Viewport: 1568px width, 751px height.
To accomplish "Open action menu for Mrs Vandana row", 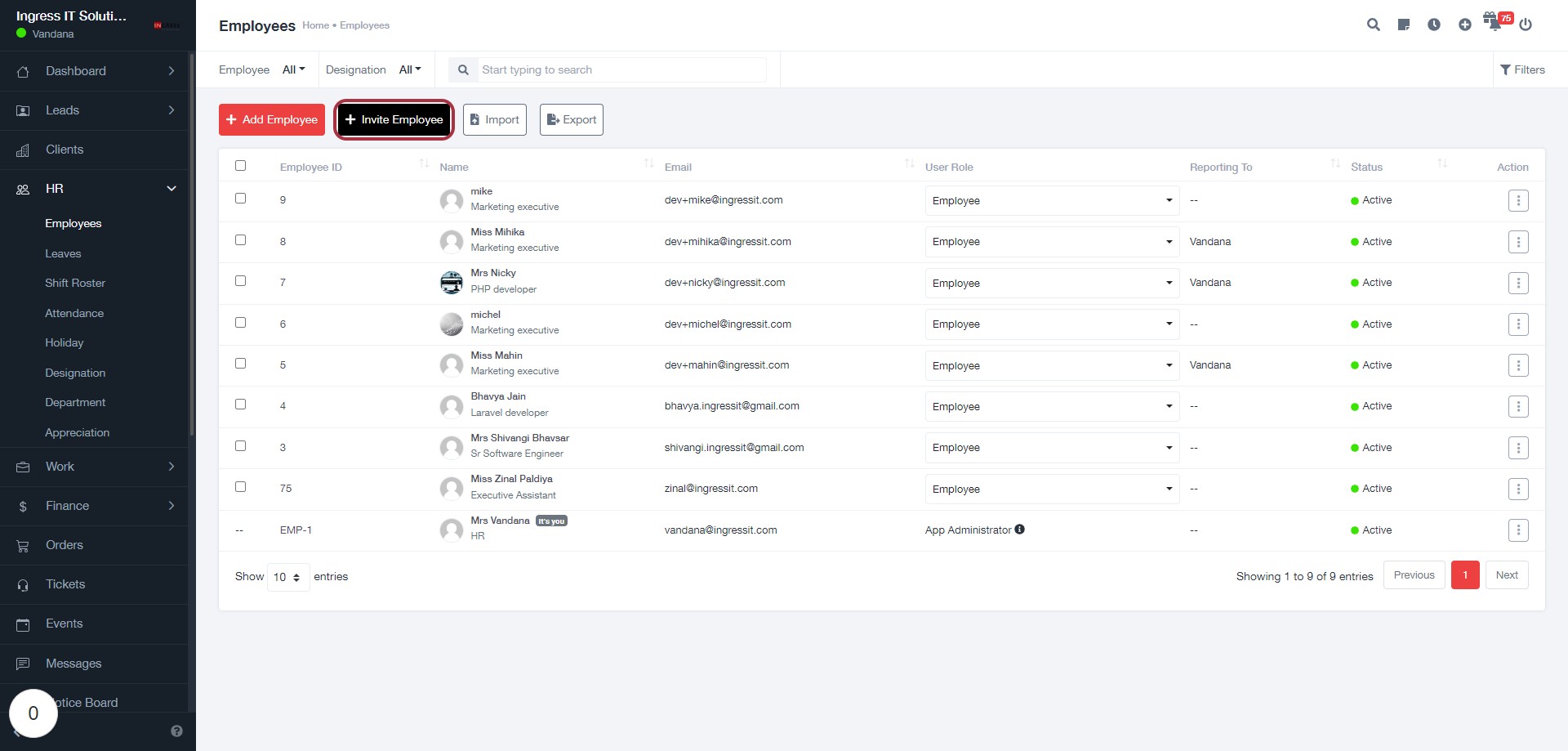I will coord(1518,530).
